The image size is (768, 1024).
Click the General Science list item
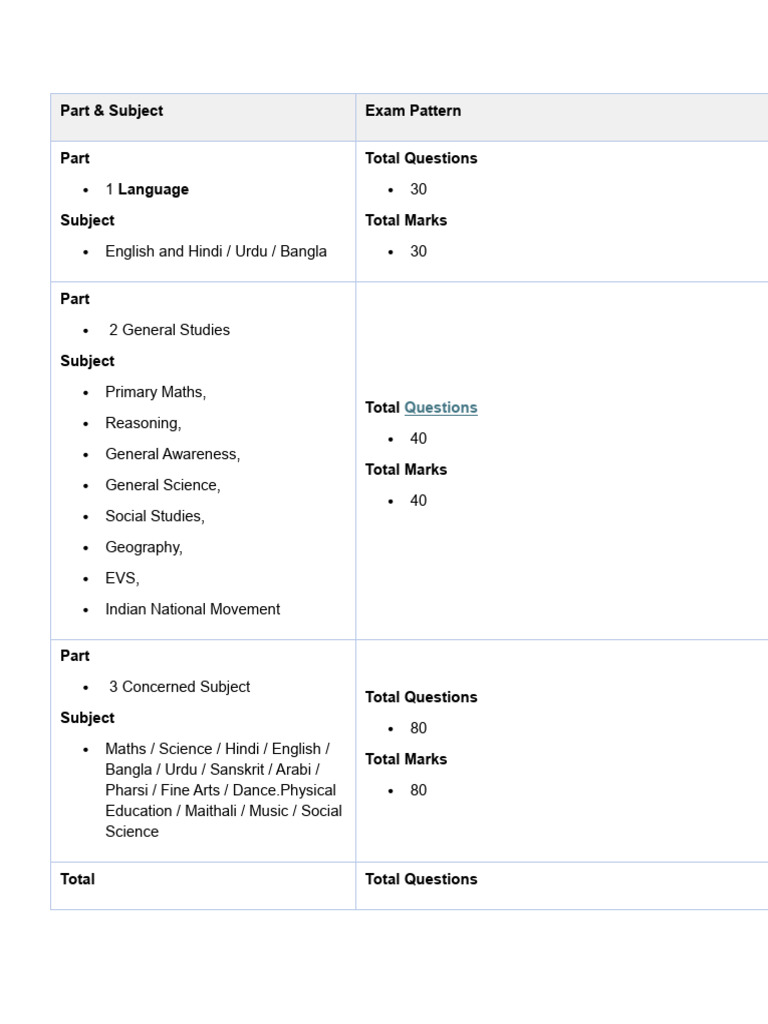[x=163, y=485]
